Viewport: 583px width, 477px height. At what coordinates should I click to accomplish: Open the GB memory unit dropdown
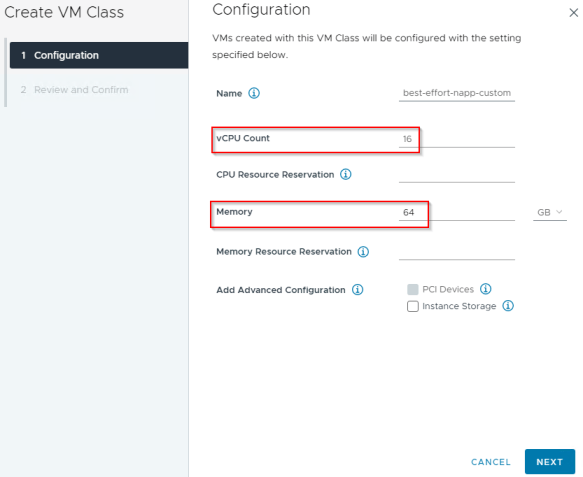coord(550,212)
